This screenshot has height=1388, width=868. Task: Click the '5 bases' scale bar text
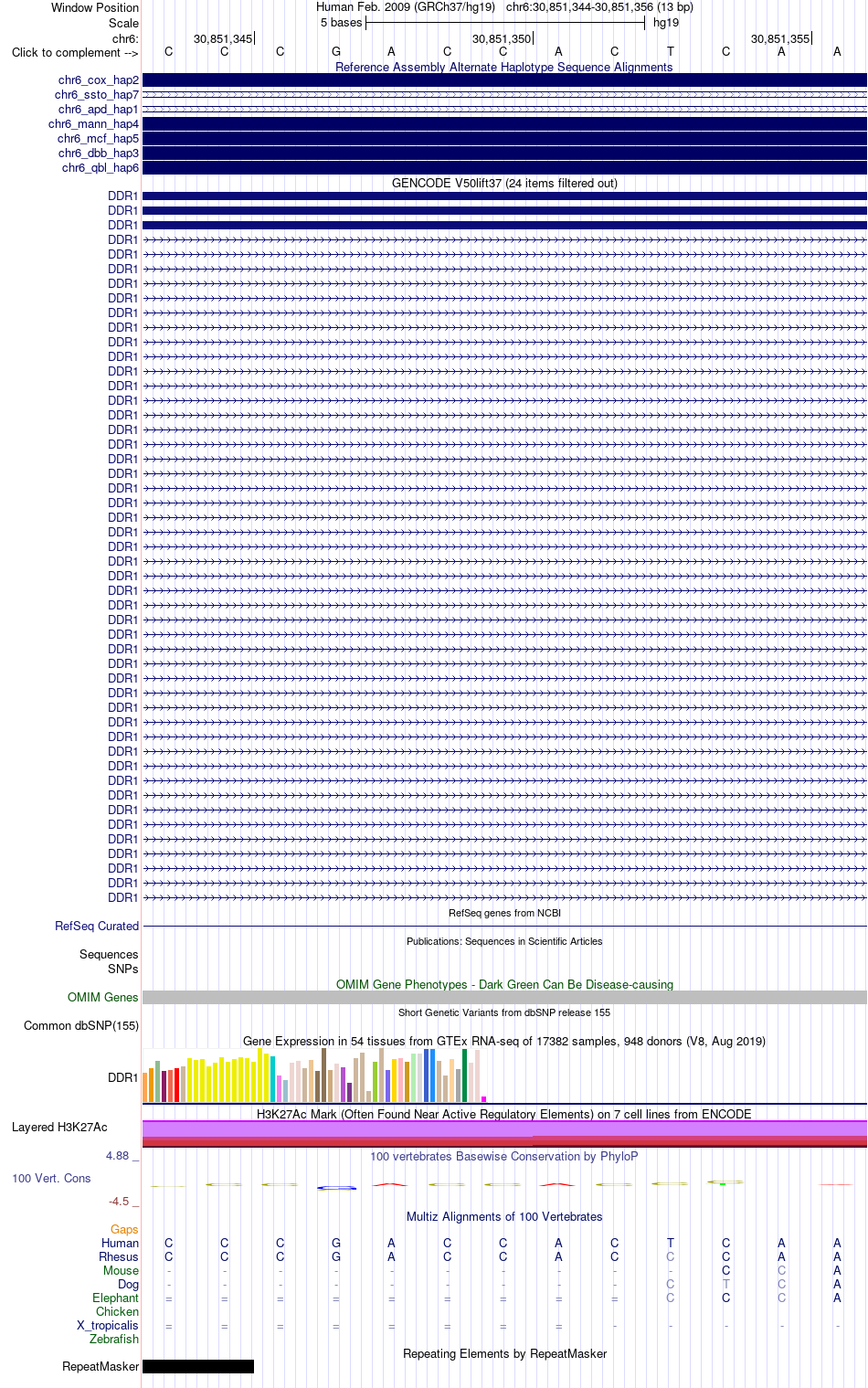click(x=341, y=22)
